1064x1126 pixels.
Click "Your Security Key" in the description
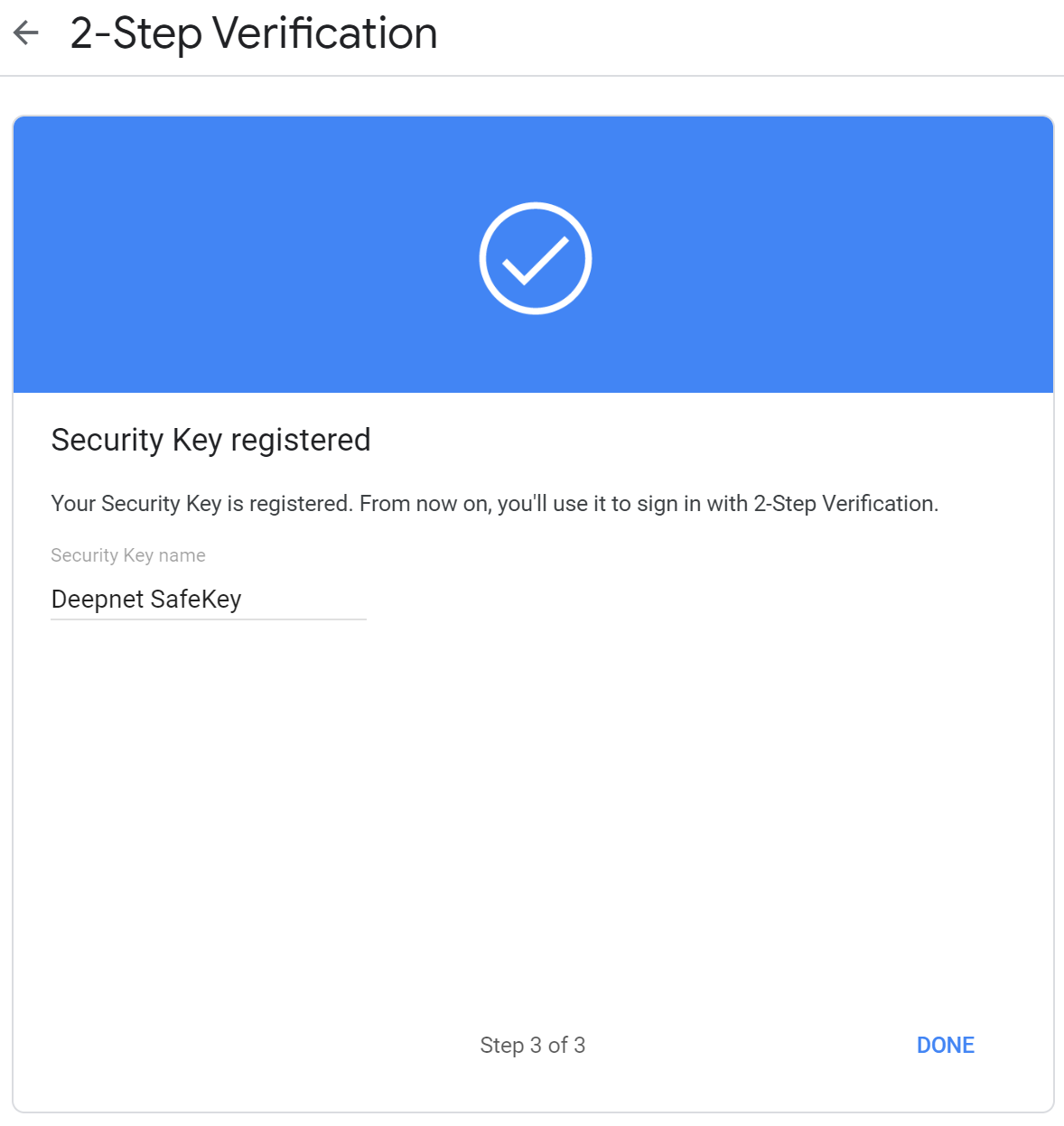(x=135, y=503)
